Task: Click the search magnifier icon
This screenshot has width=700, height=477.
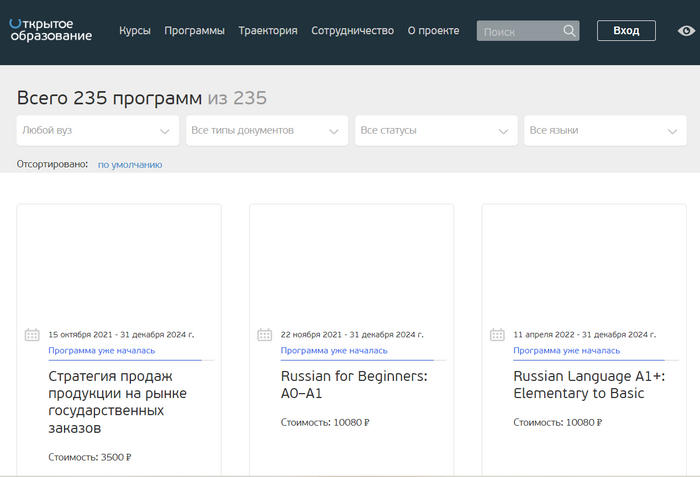Action: [569, 31]
